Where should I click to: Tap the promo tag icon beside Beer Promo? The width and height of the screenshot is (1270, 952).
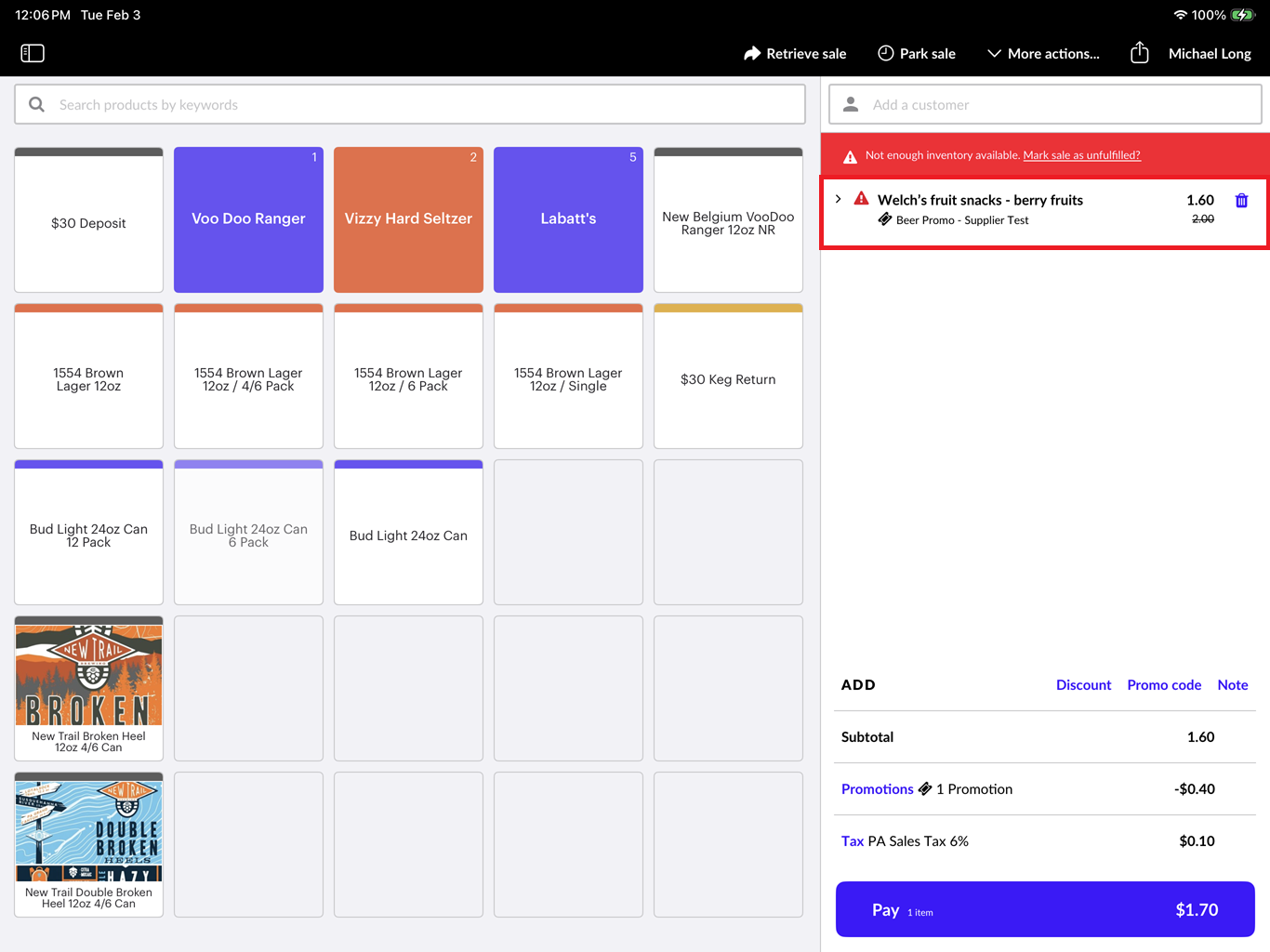[x=885, y=219]
